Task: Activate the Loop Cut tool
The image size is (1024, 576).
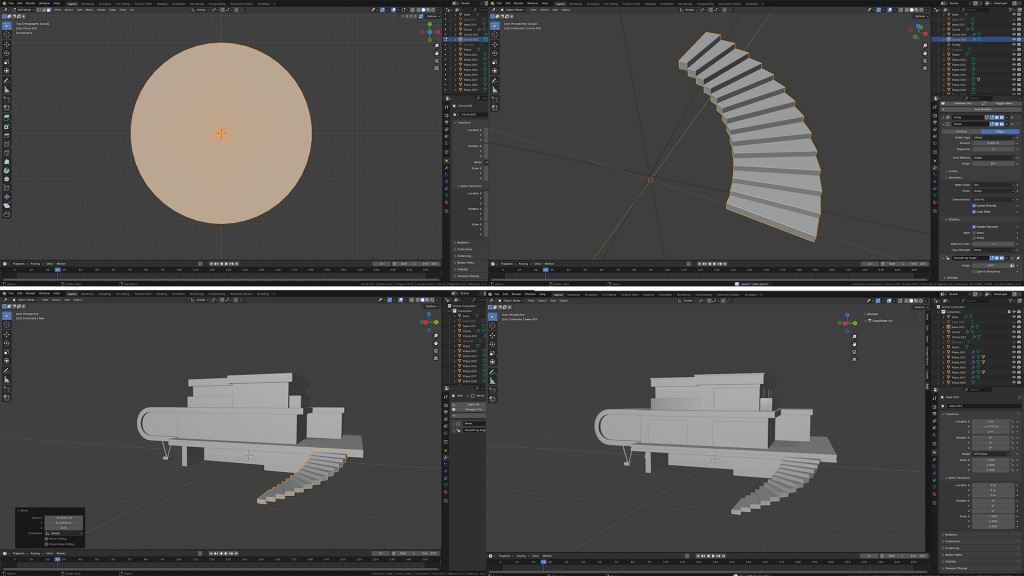Action: [x=6, y=145]
